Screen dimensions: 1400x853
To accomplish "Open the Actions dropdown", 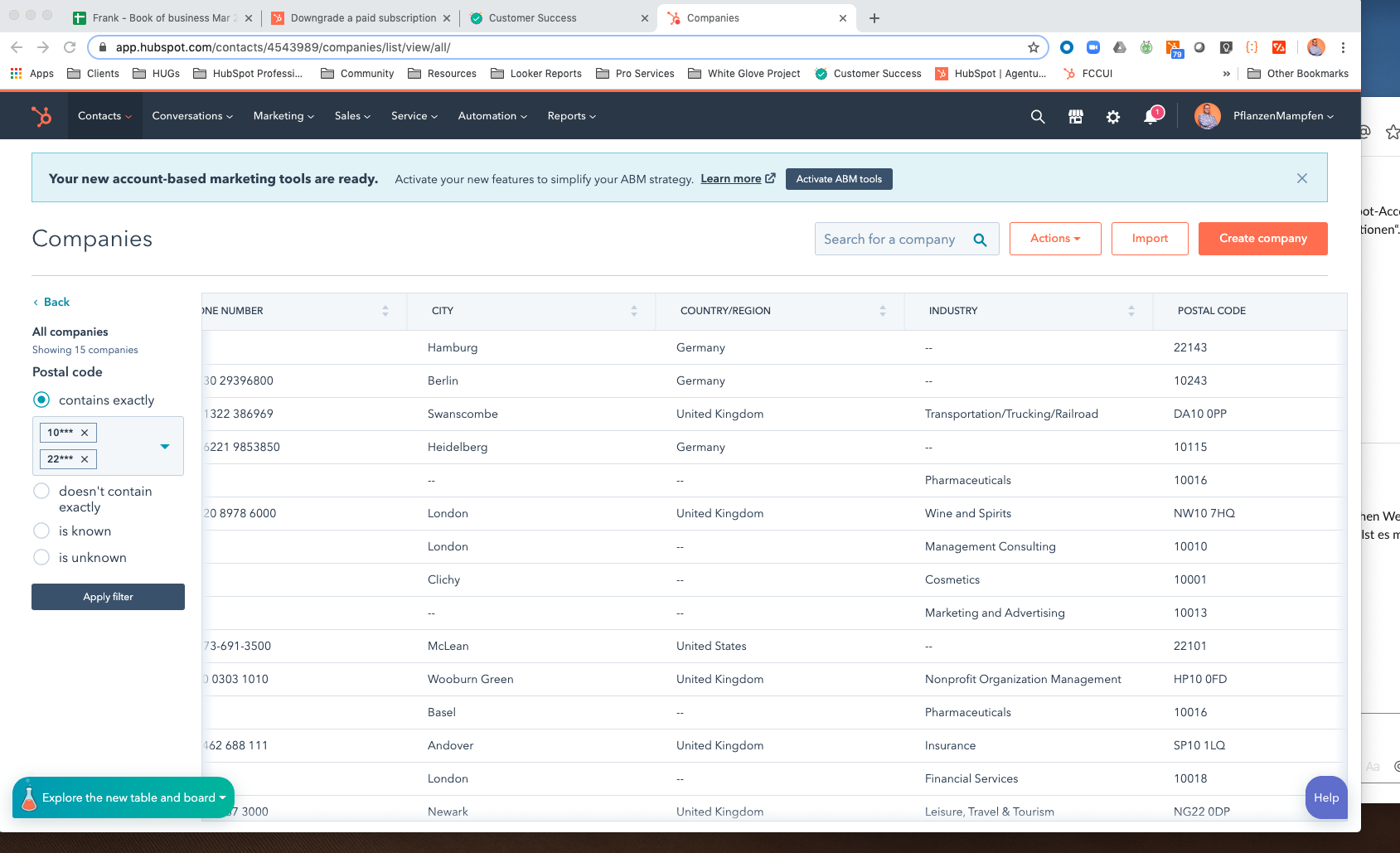I will tap(1054, 239).
